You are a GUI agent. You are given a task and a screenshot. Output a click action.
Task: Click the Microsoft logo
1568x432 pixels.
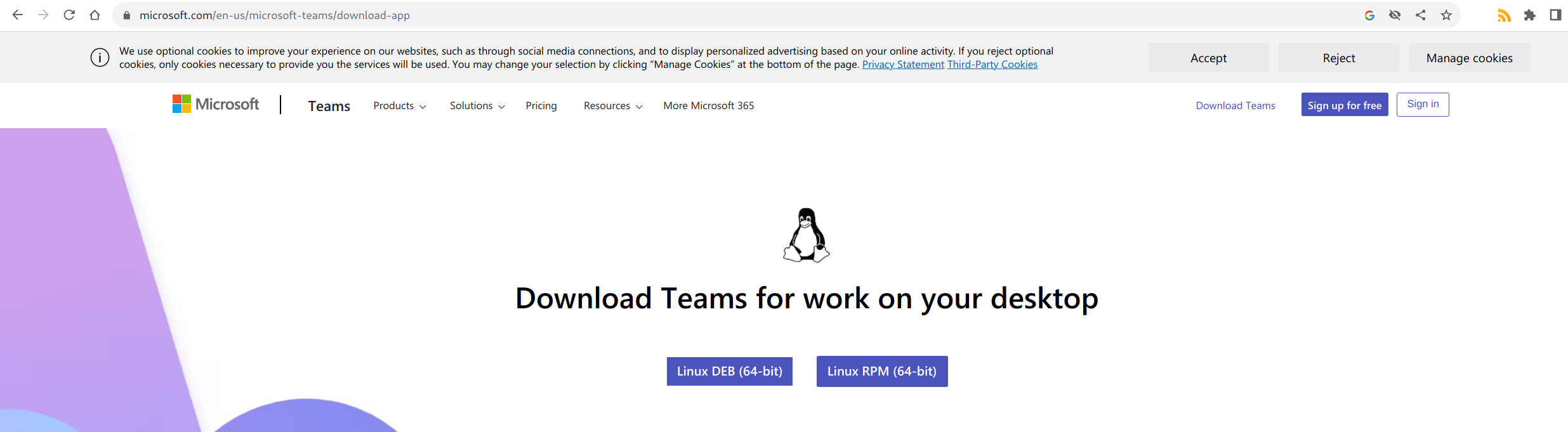(216, 104)
